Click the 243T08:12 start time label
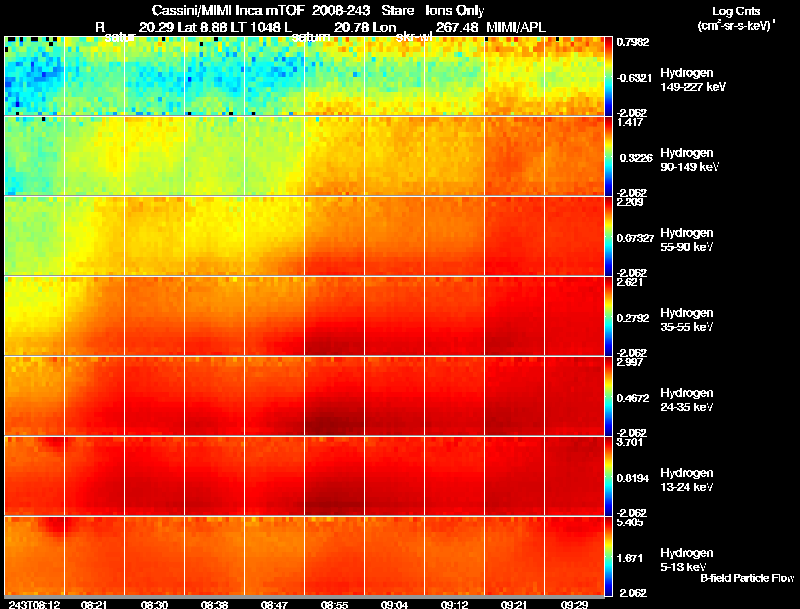 [35, 604]
